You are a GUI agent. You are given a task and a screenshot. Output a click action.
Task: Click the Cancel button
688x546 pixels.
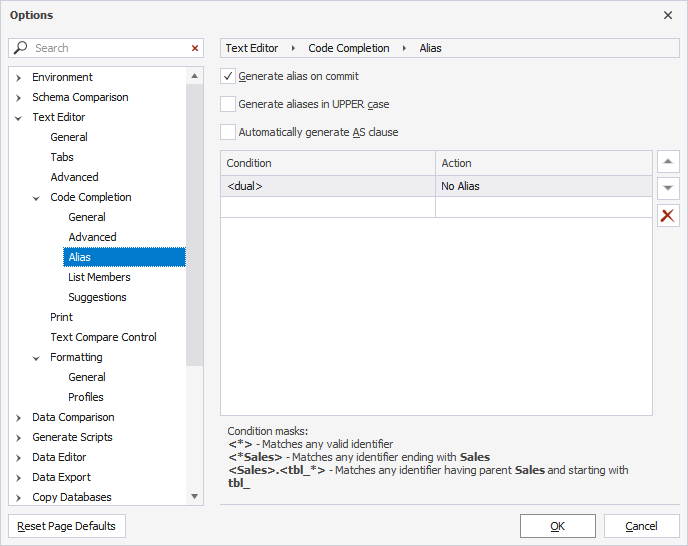pyautogui.click(x=641, y=526)
